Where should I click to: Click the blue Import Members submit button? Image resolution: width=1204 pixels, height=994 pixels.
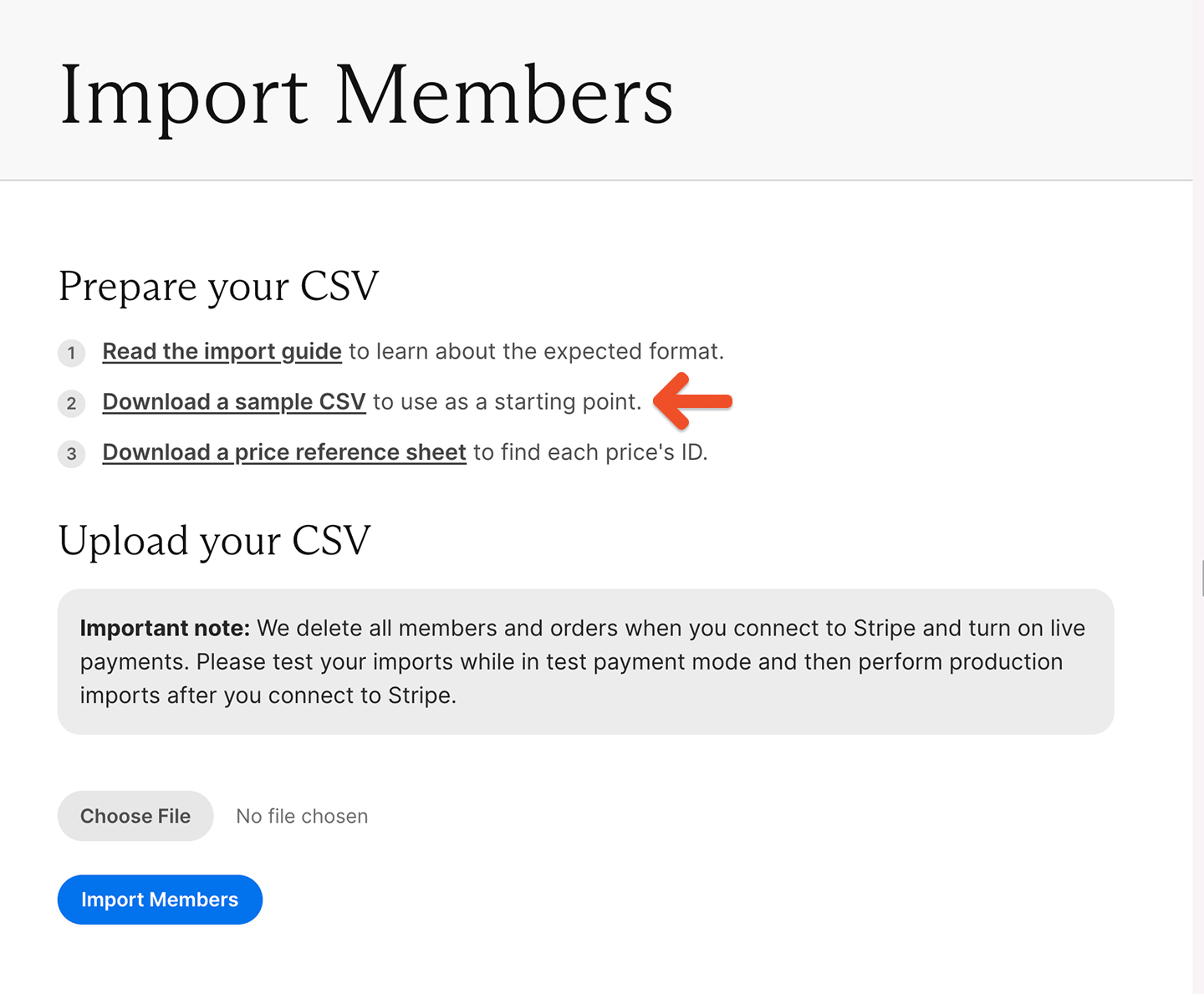click(159, 900)
